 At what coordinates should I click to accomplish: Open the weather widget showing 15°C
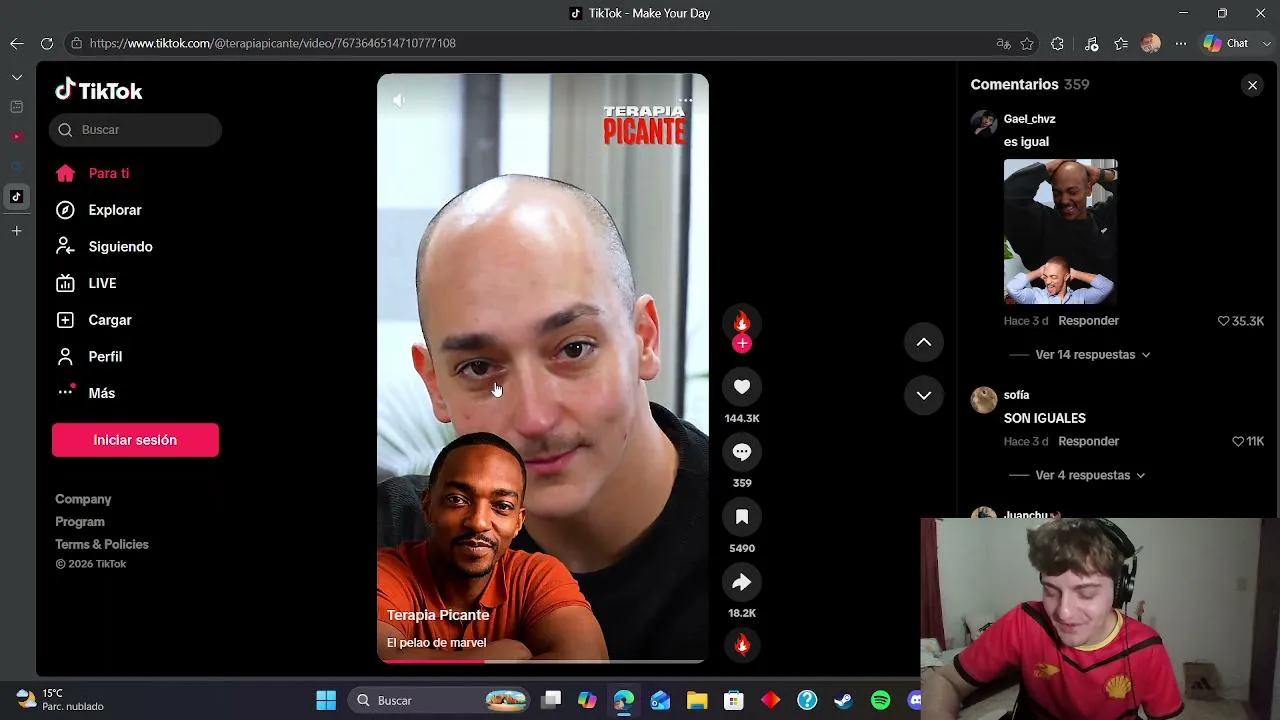[x=60, y=699]
